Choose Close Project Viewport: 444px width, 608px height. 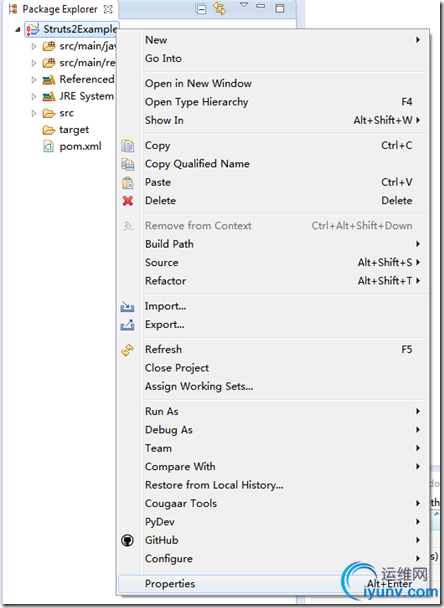tap(284, 368)
